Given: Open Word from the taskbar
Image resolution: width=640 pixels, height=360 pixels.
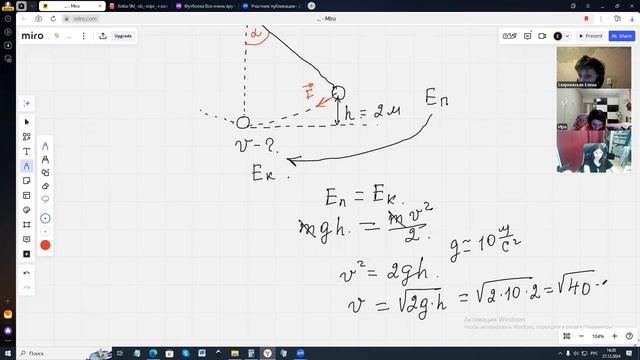Looking at the screenshot, I should point(202,353).
